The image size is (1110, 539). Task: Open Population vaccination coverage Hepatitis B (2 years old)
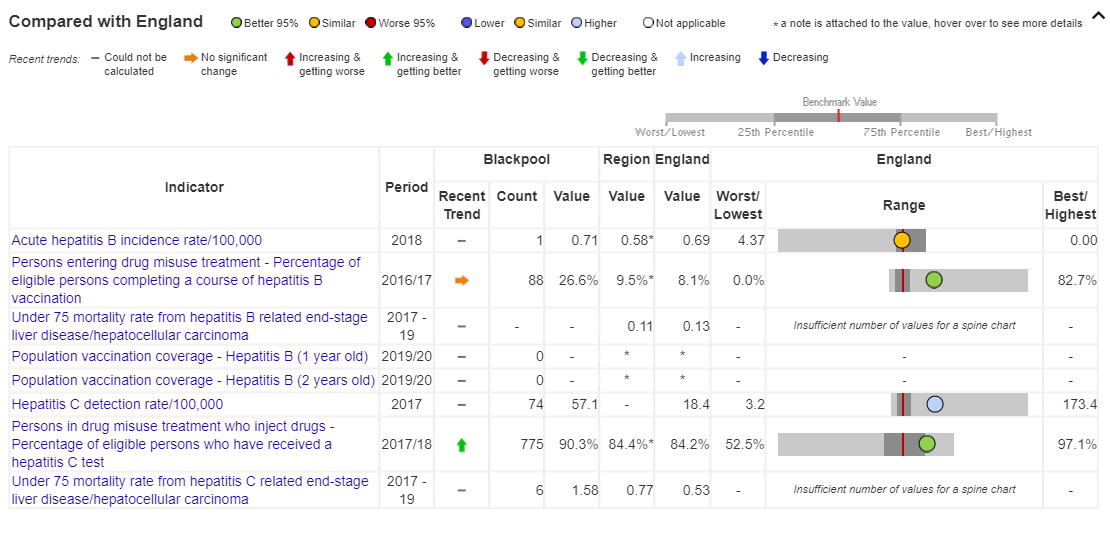(193, 380)
